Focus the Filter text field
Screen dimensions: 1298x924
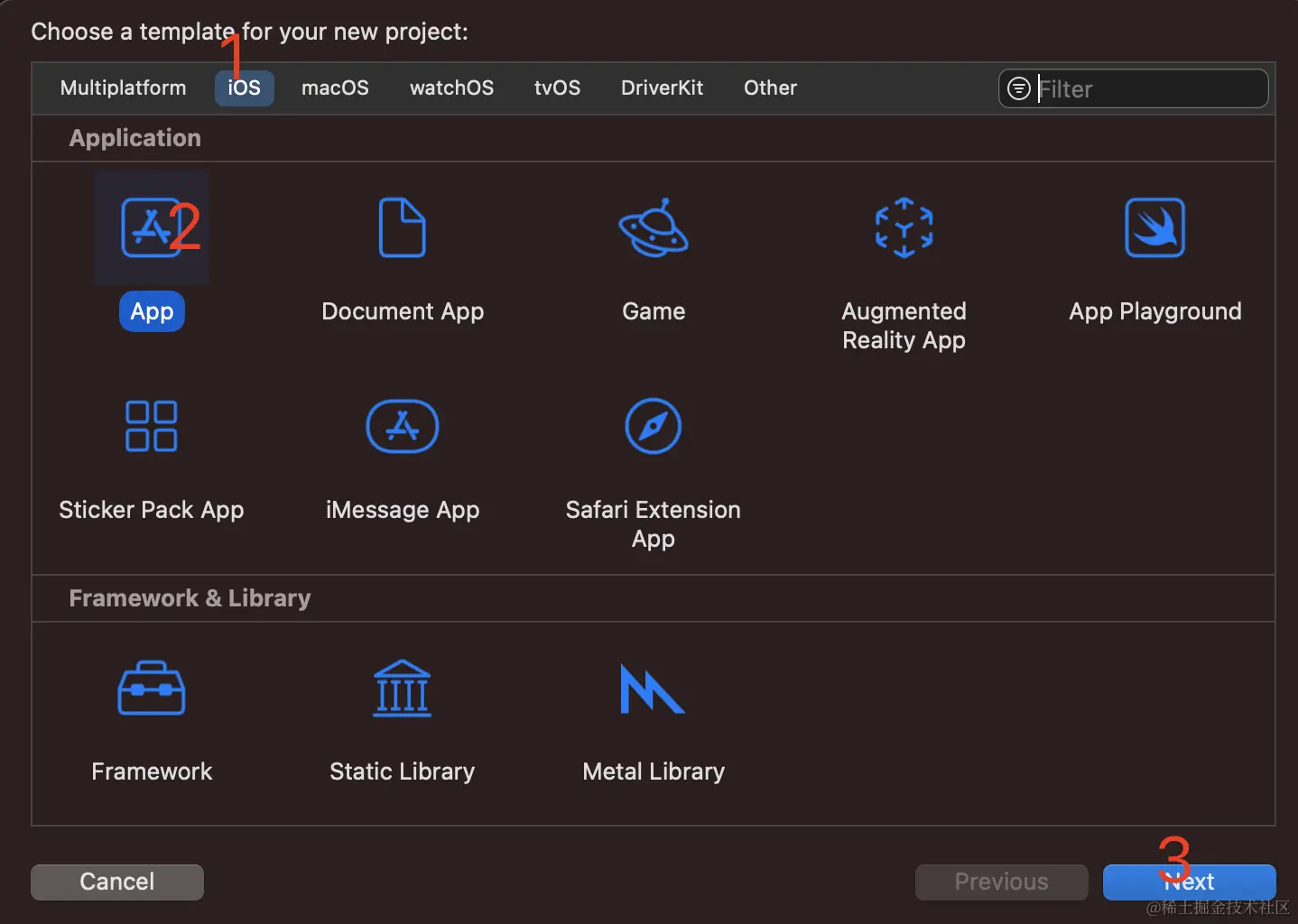[x=1134, y=88]
